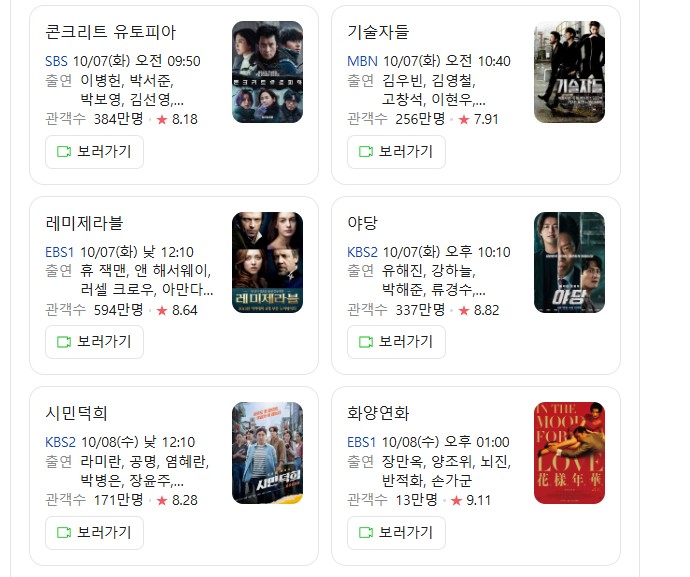690x577 pixels.
Task: Open the 시민덕희 movie poster
Action: pyautogui.click(x=268, y=453)
